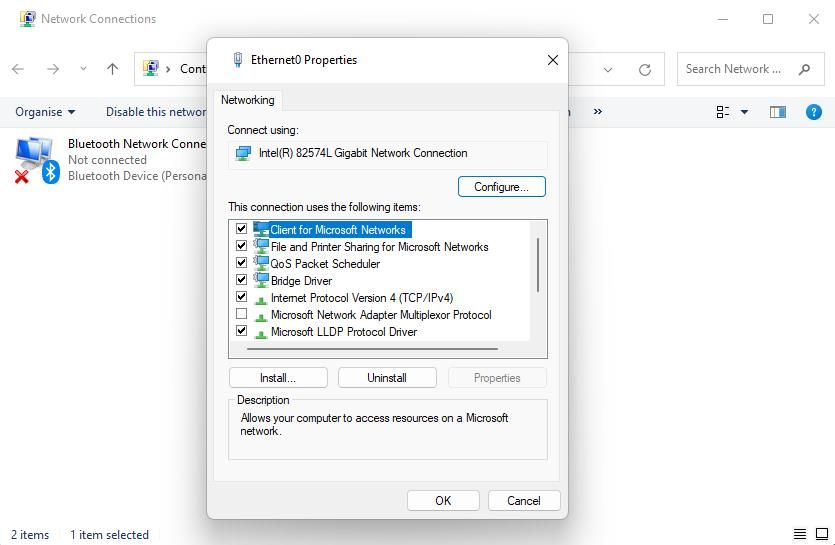The width and height of the screenshot is (835, 545).
Task: Select Microsoft Network Adapter Multiplexor Protocol text
Action: click(381, 315)
